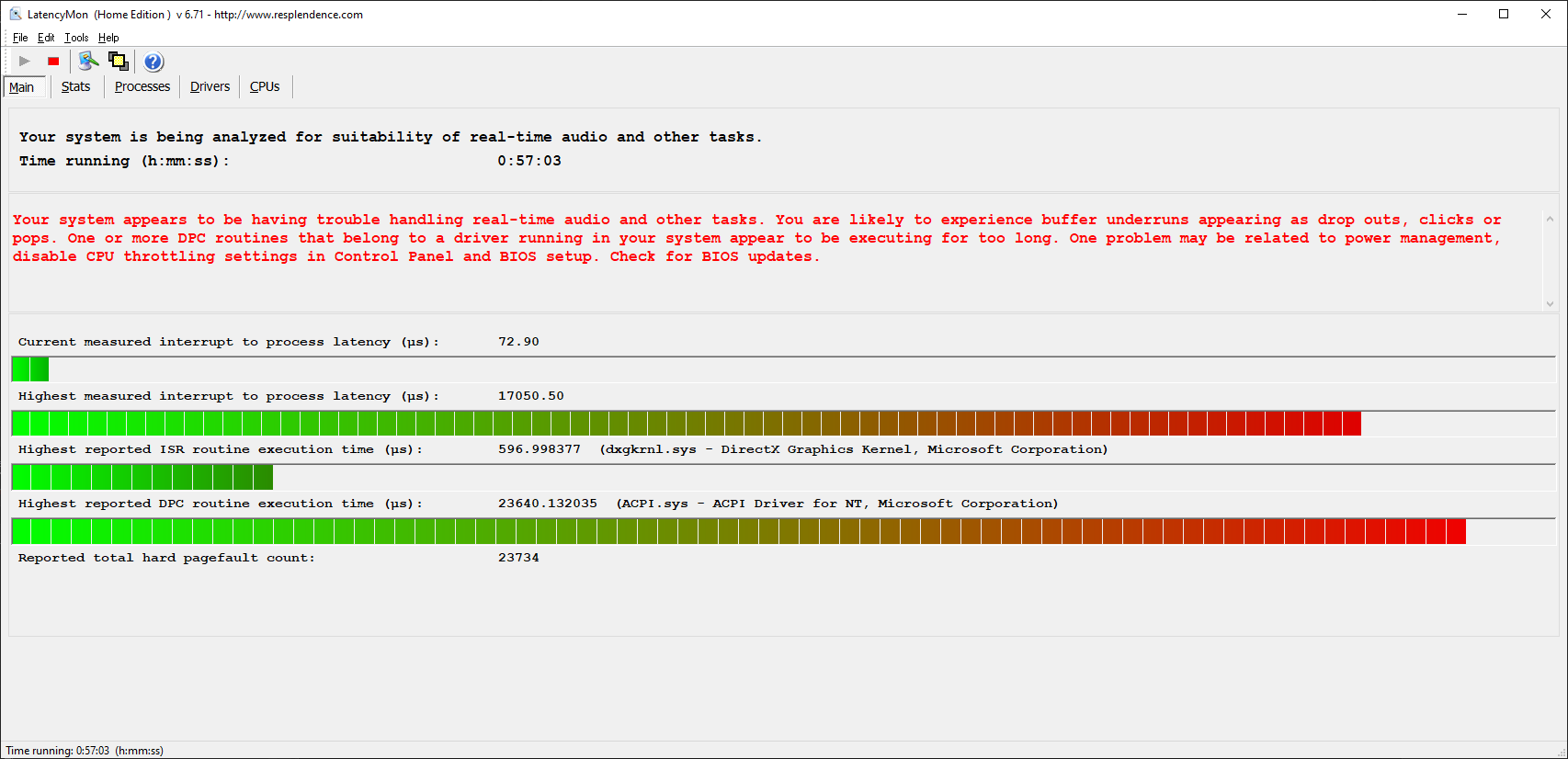Viewport: 1568px width, 759px height.
Task: Click the LatencyMon title bar app icon
Action: coord(16,14)
